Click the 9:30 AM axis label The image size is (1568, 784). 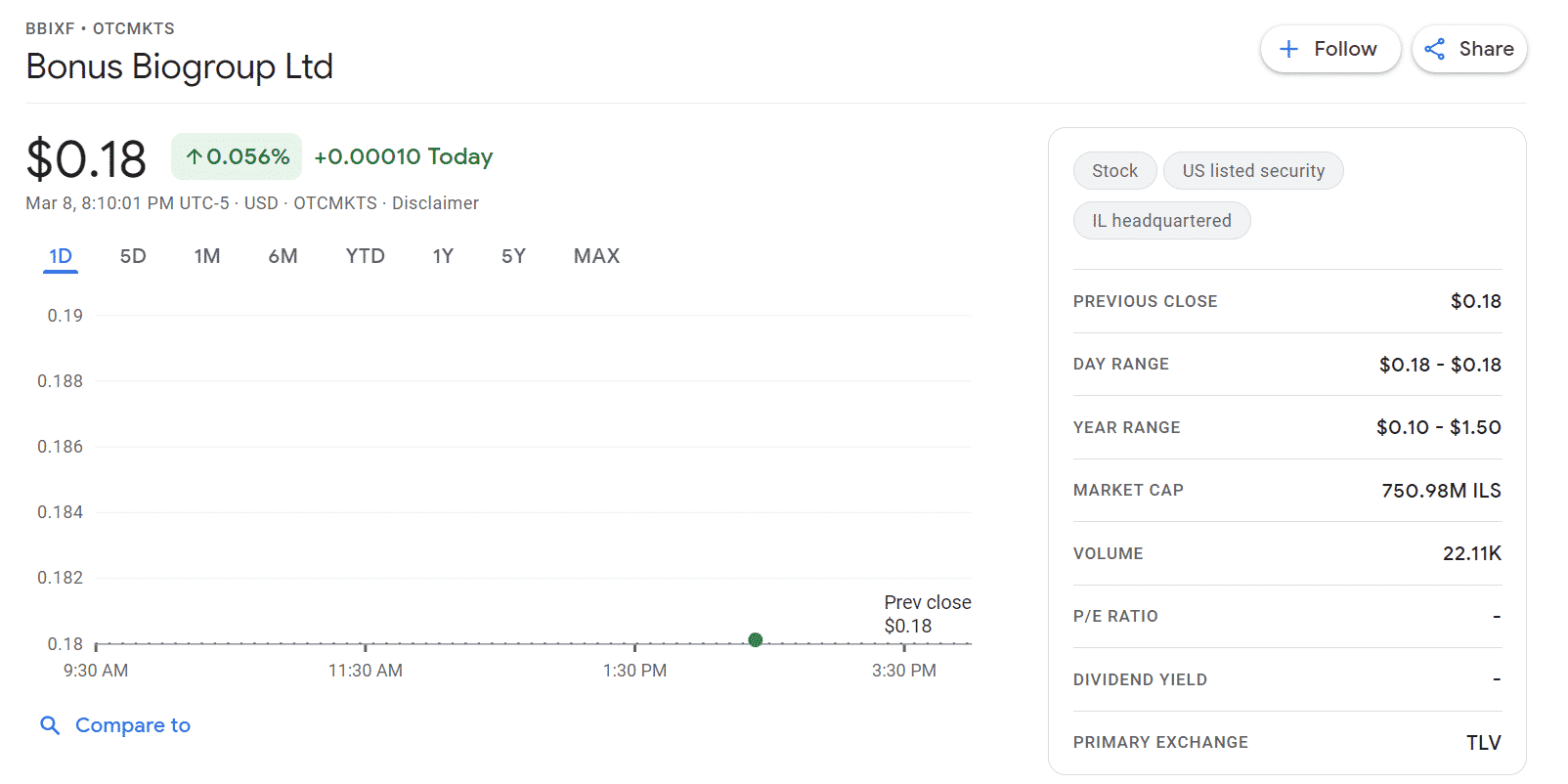point(96,671)
